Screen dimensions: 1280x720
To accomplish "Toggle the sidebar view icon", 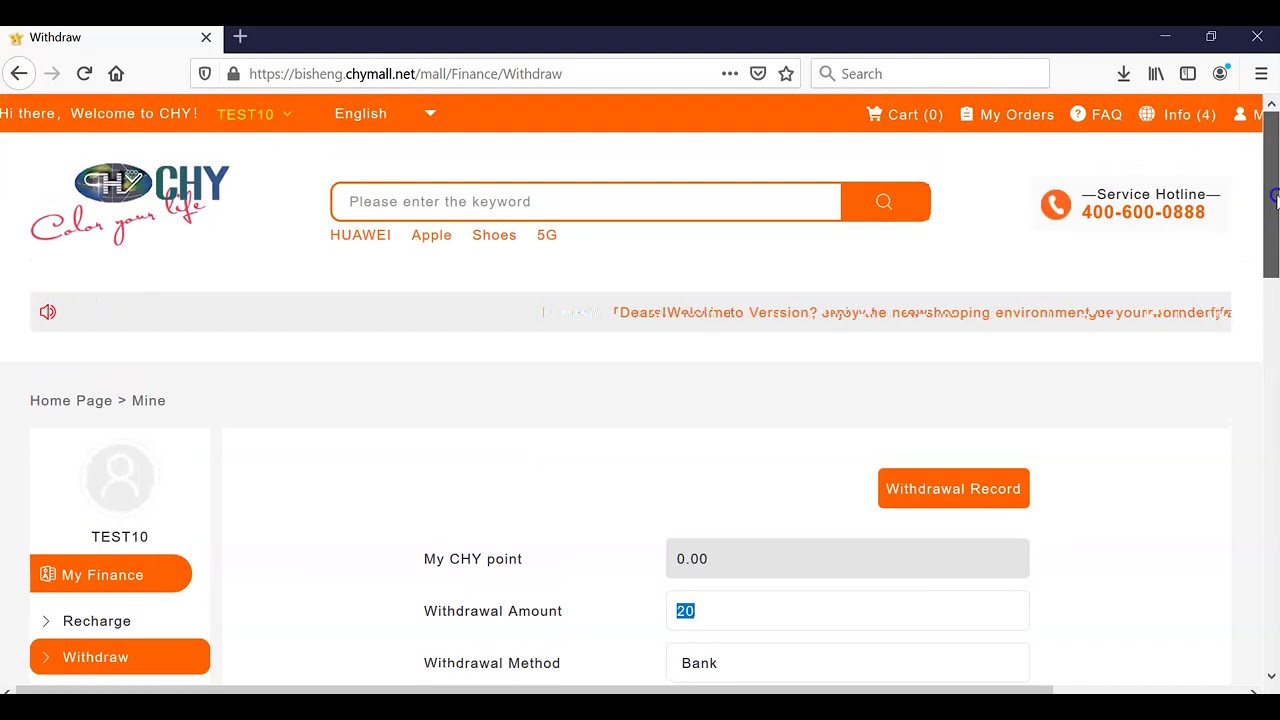I will [1188, 73].
